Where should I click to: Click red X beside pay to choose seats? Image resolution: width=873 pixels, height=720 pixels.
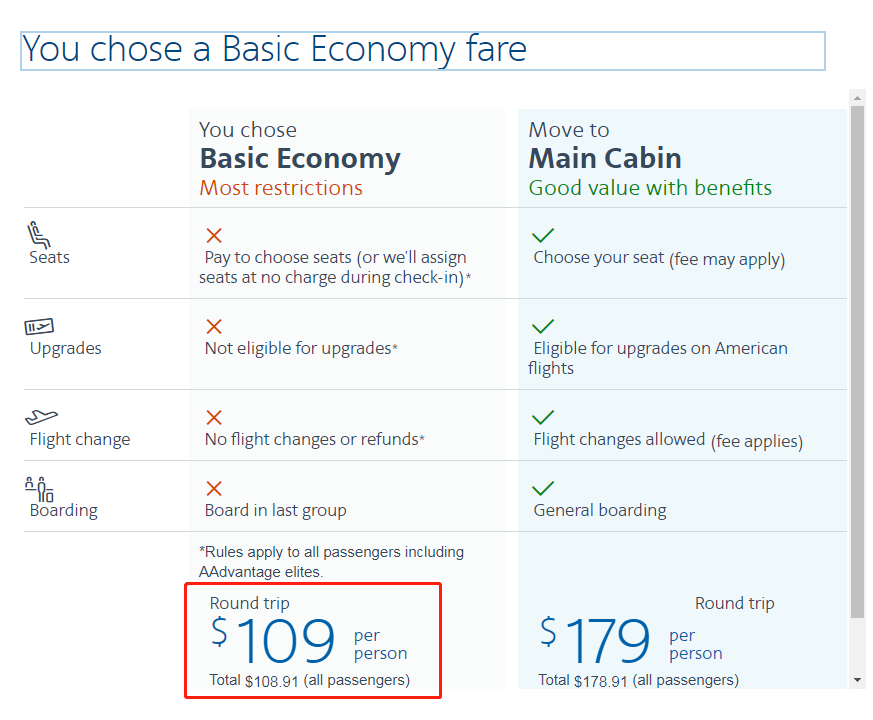(x=214, y=236)
